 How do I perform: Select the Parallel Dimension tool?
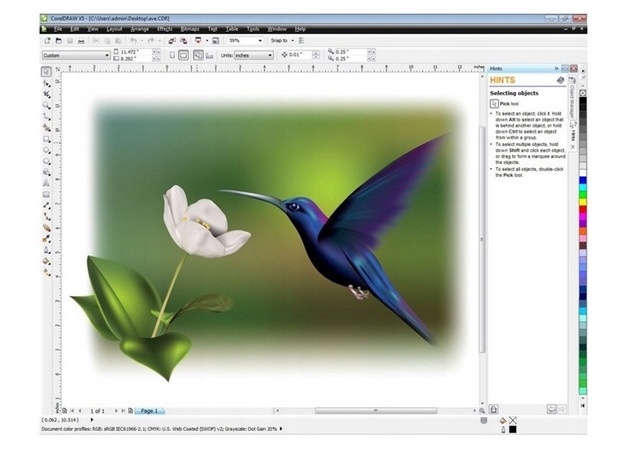47,206
